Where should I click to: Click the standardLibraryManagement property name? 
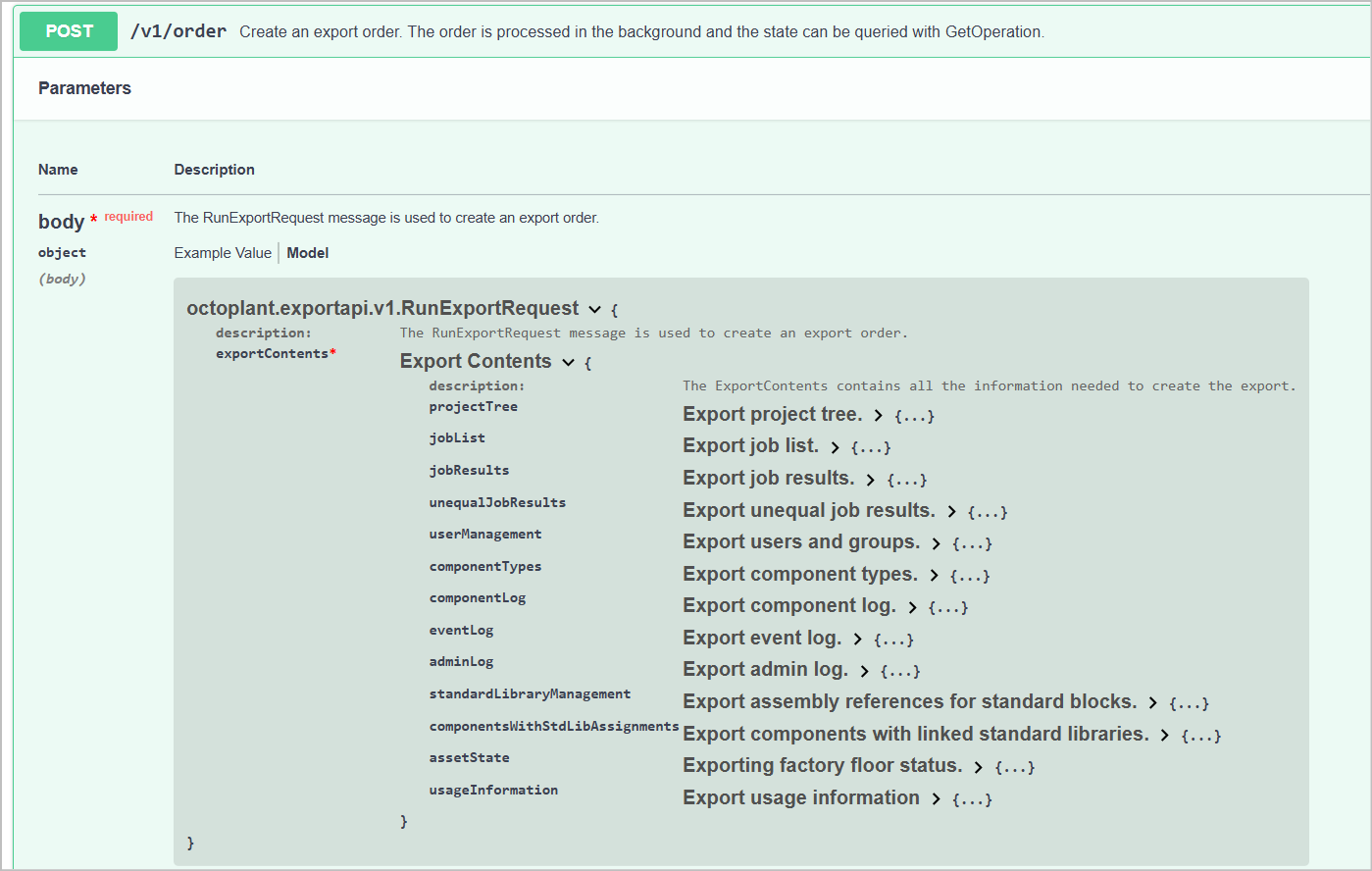click(x=531, y=693)
